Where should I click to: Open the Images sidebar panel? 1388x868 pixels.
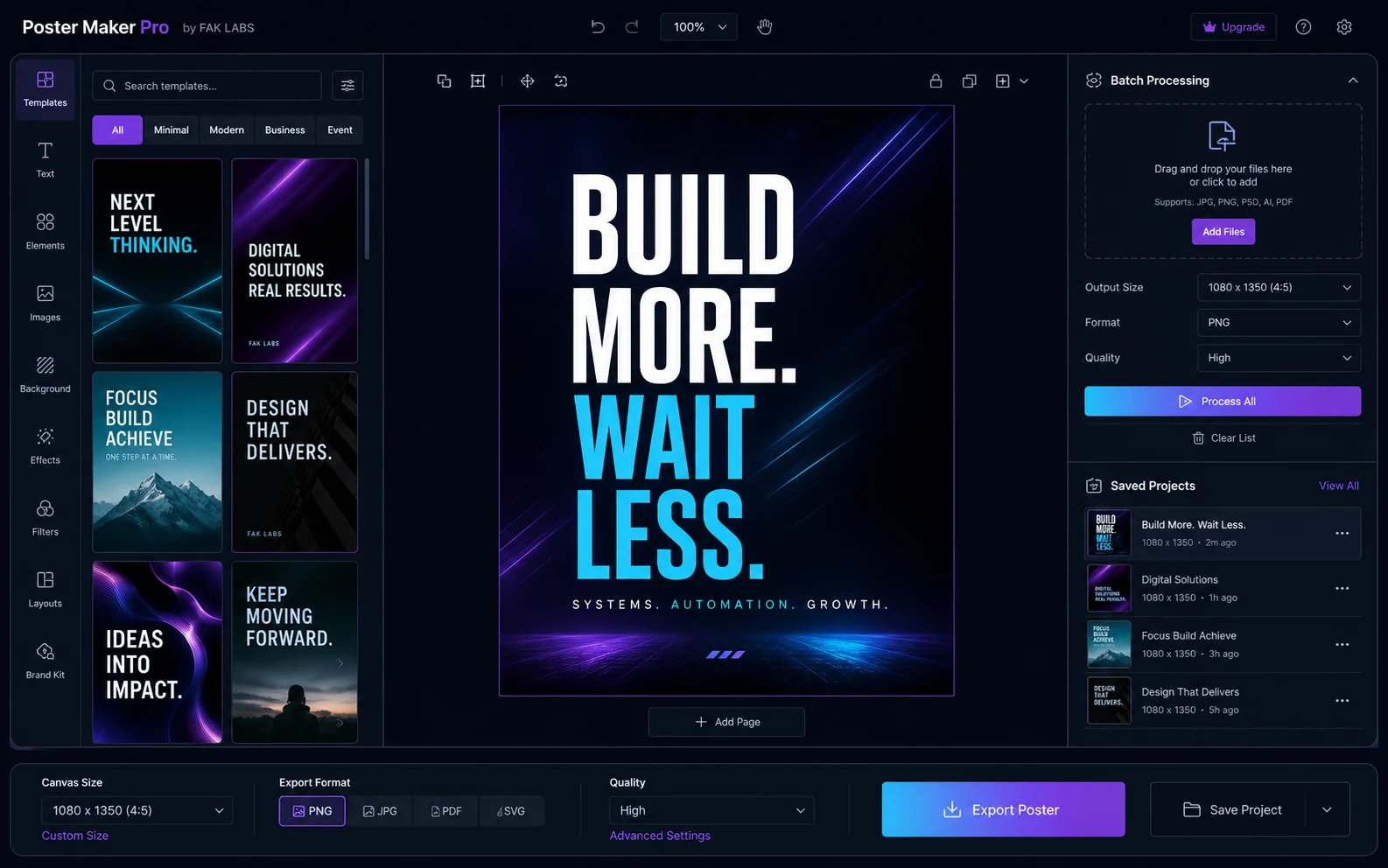[46, 303]
